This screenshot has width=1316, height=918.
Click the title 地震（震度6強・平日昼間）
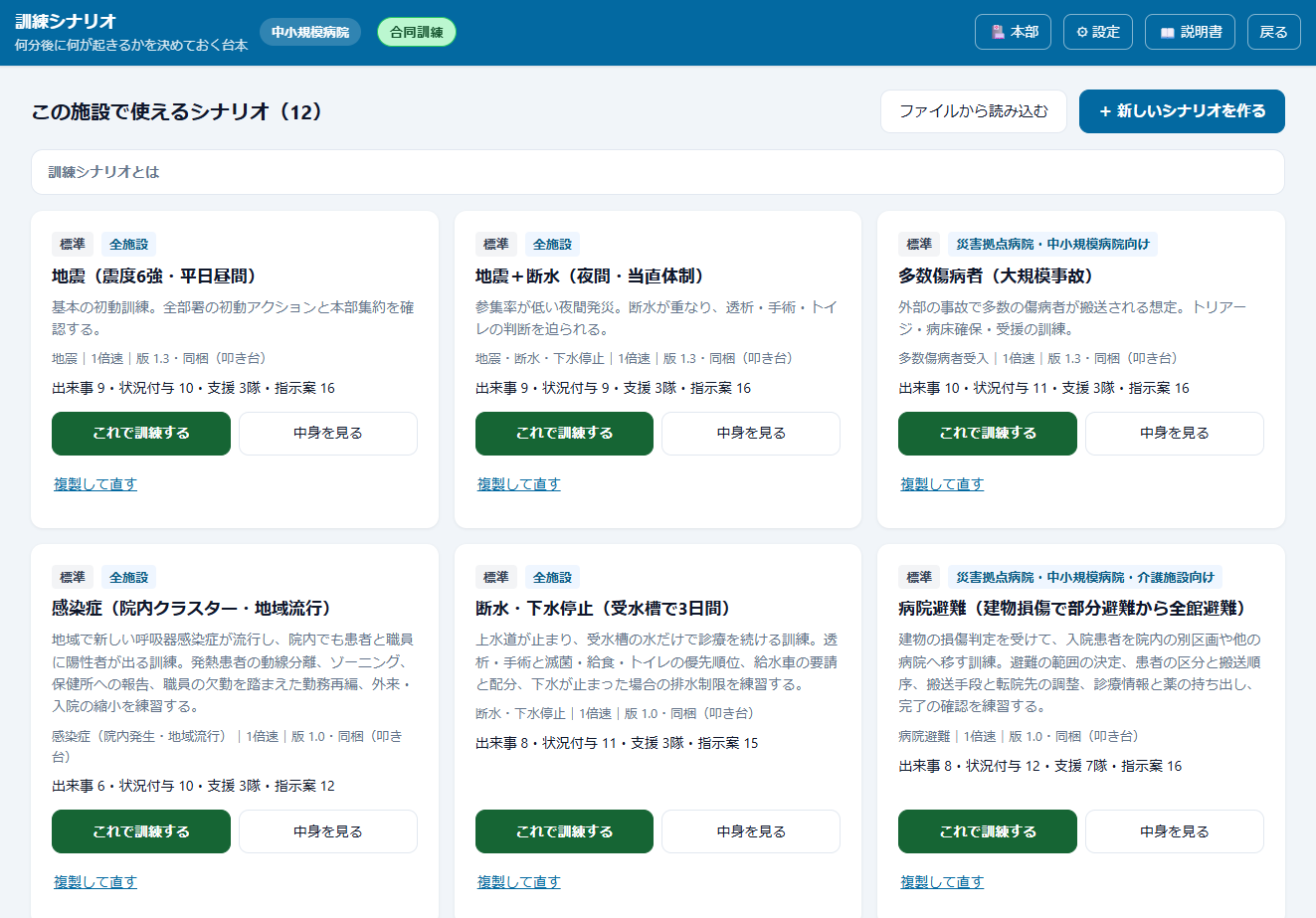(x=154, y=276)
